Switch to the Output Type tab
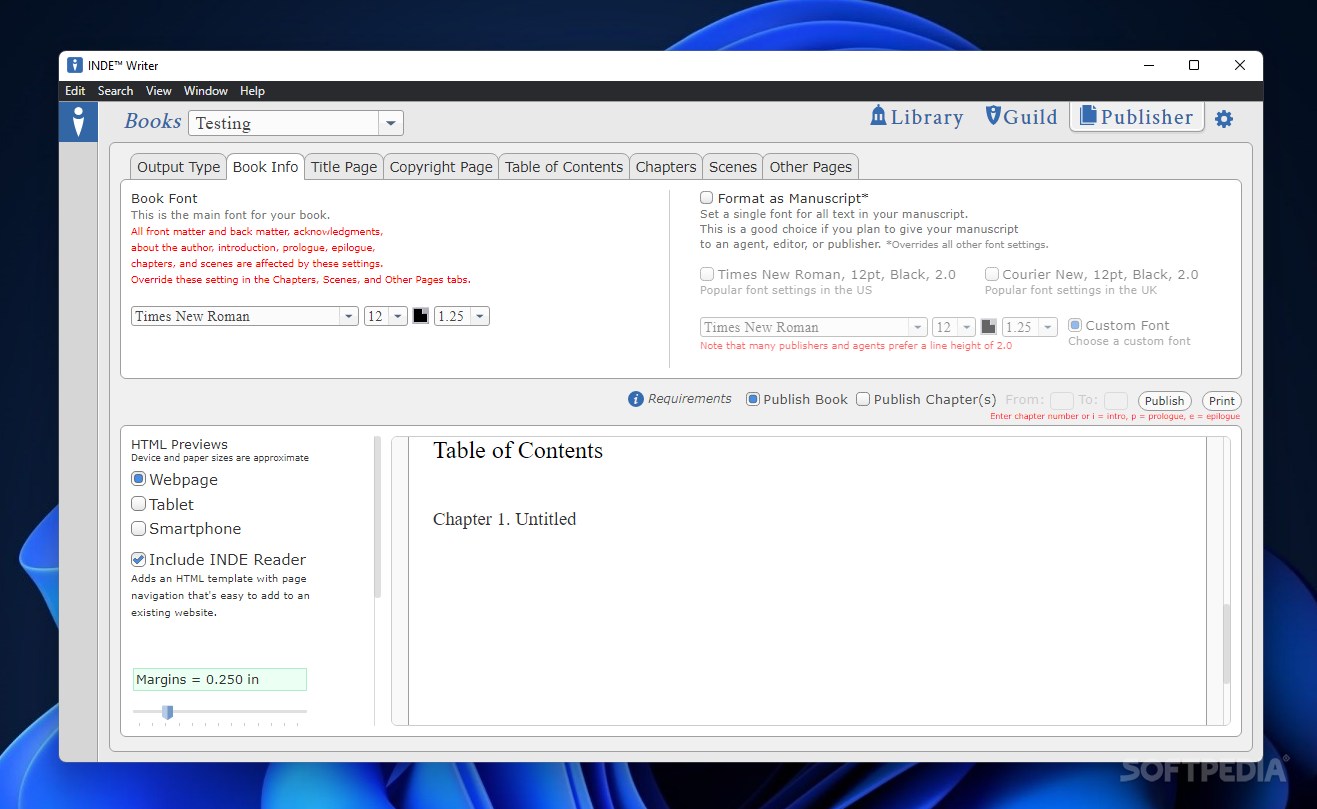The height and width of the screenshot is (809, 1317). 178,167
